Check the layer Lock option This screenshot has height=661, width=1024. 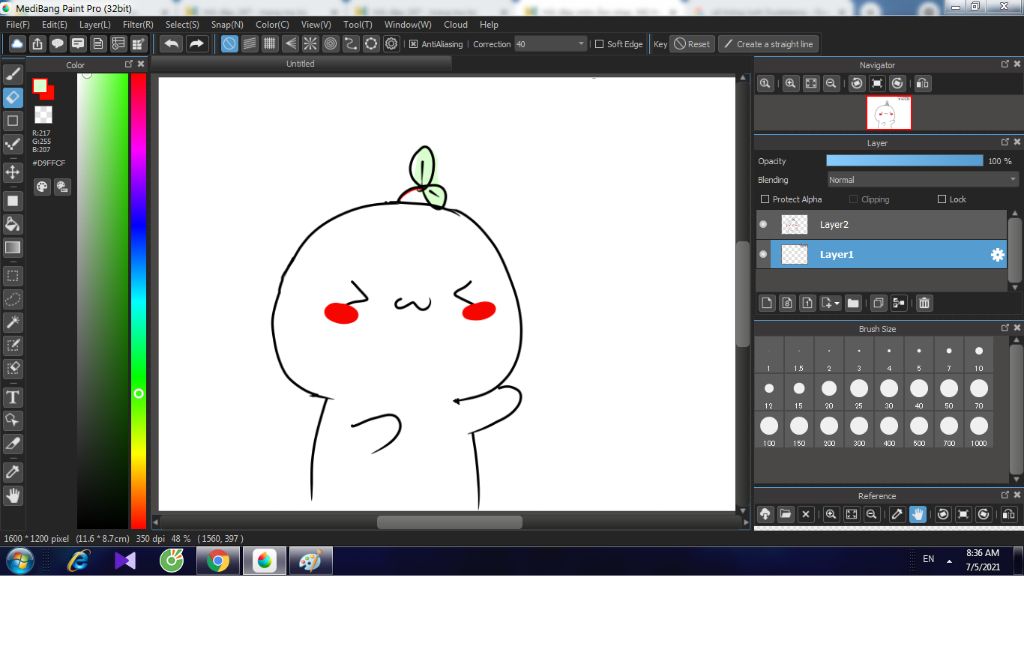[x=942, y=199]
